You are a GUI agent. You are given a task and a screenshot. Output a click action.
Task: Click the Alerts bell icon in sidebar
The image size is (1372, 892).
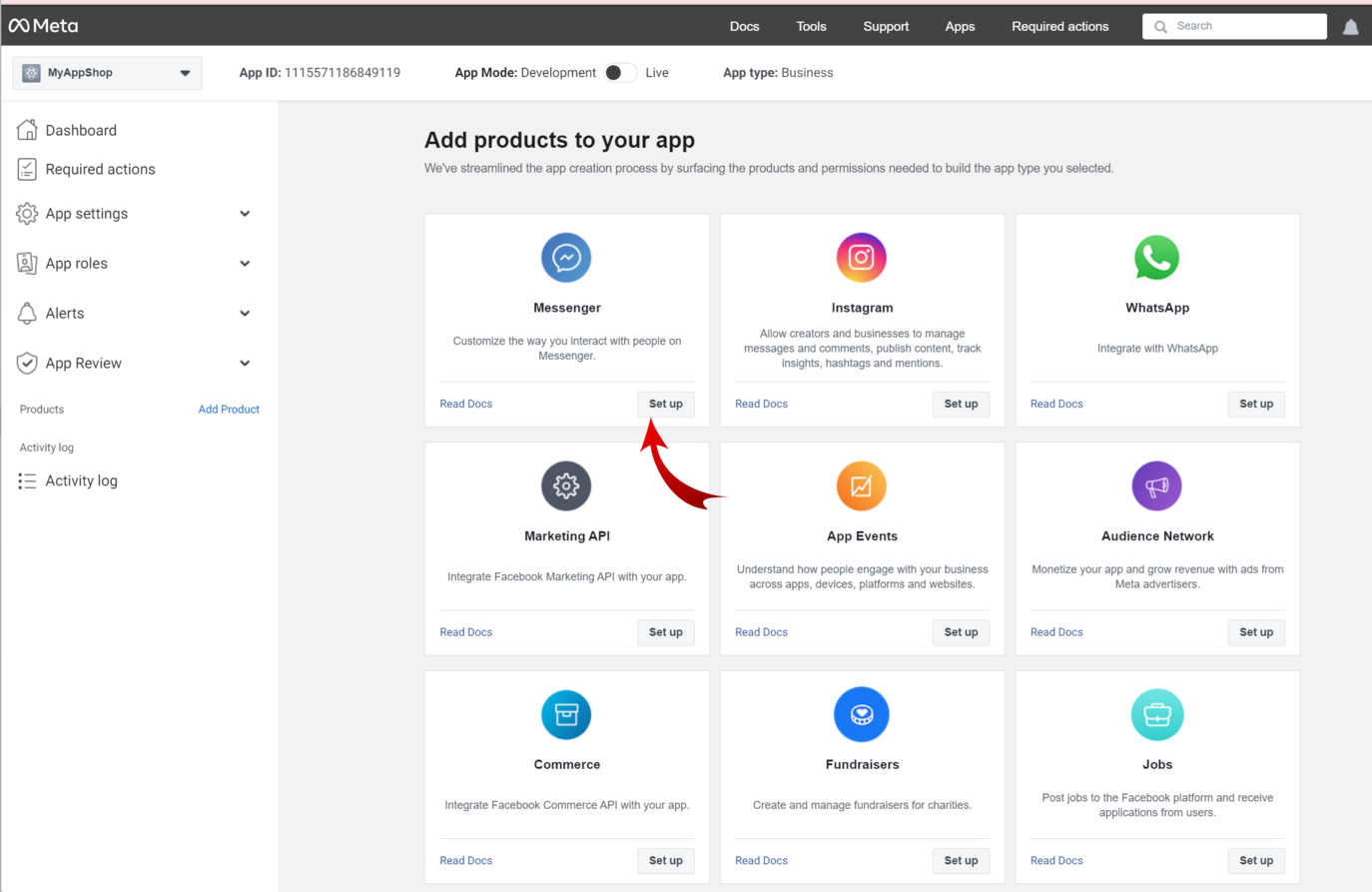pos(27,314)
